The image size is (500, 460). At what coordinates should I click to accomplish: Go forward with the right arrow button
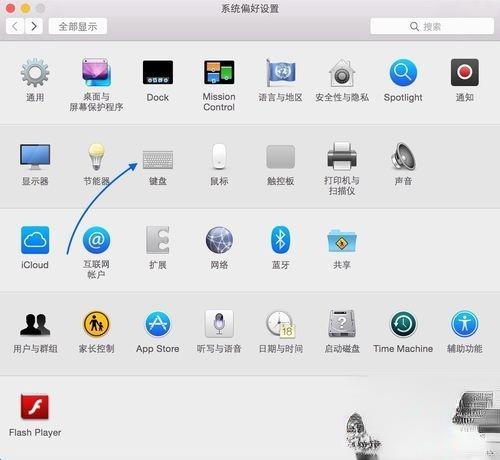[x=34, y=26]
